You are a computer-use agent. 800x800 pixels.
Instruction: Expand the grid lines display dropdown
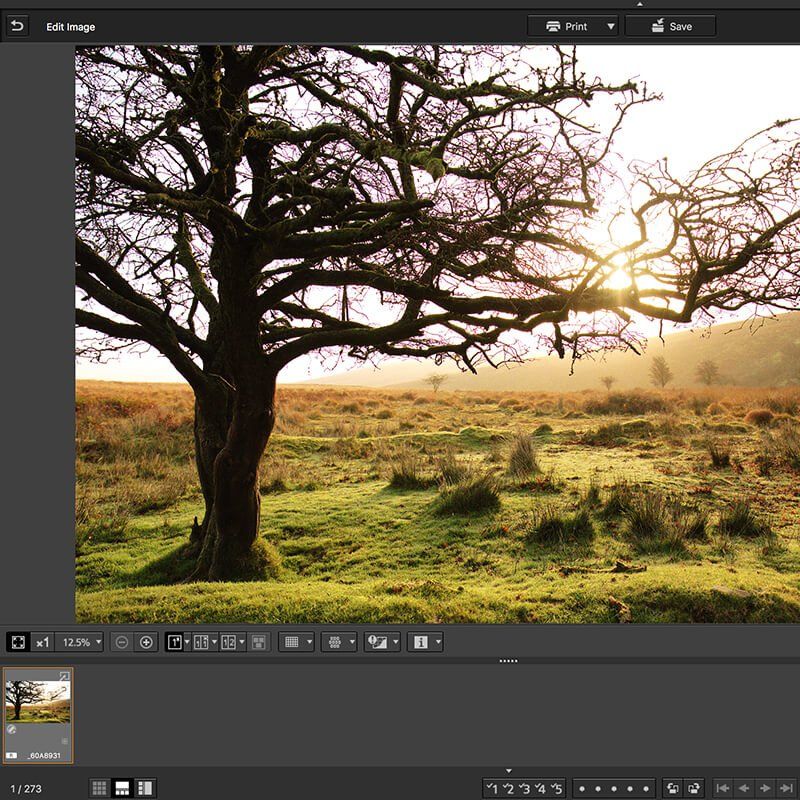pos(309,642)
